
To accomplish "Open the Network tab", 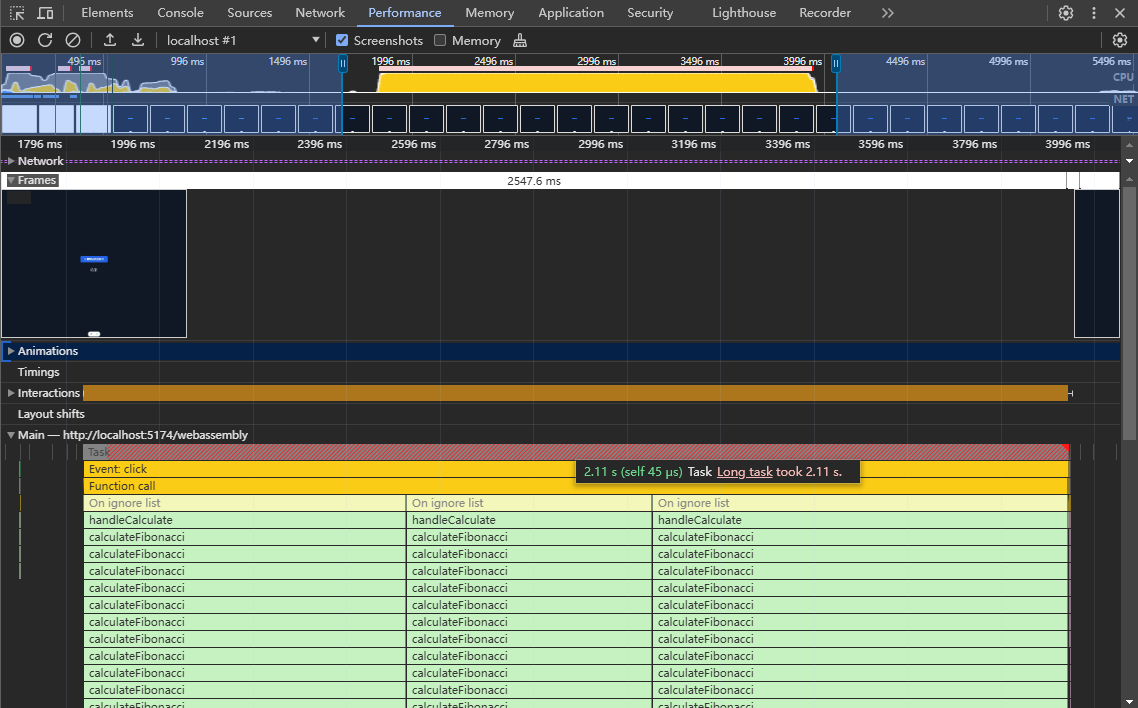I will (320, 13).
